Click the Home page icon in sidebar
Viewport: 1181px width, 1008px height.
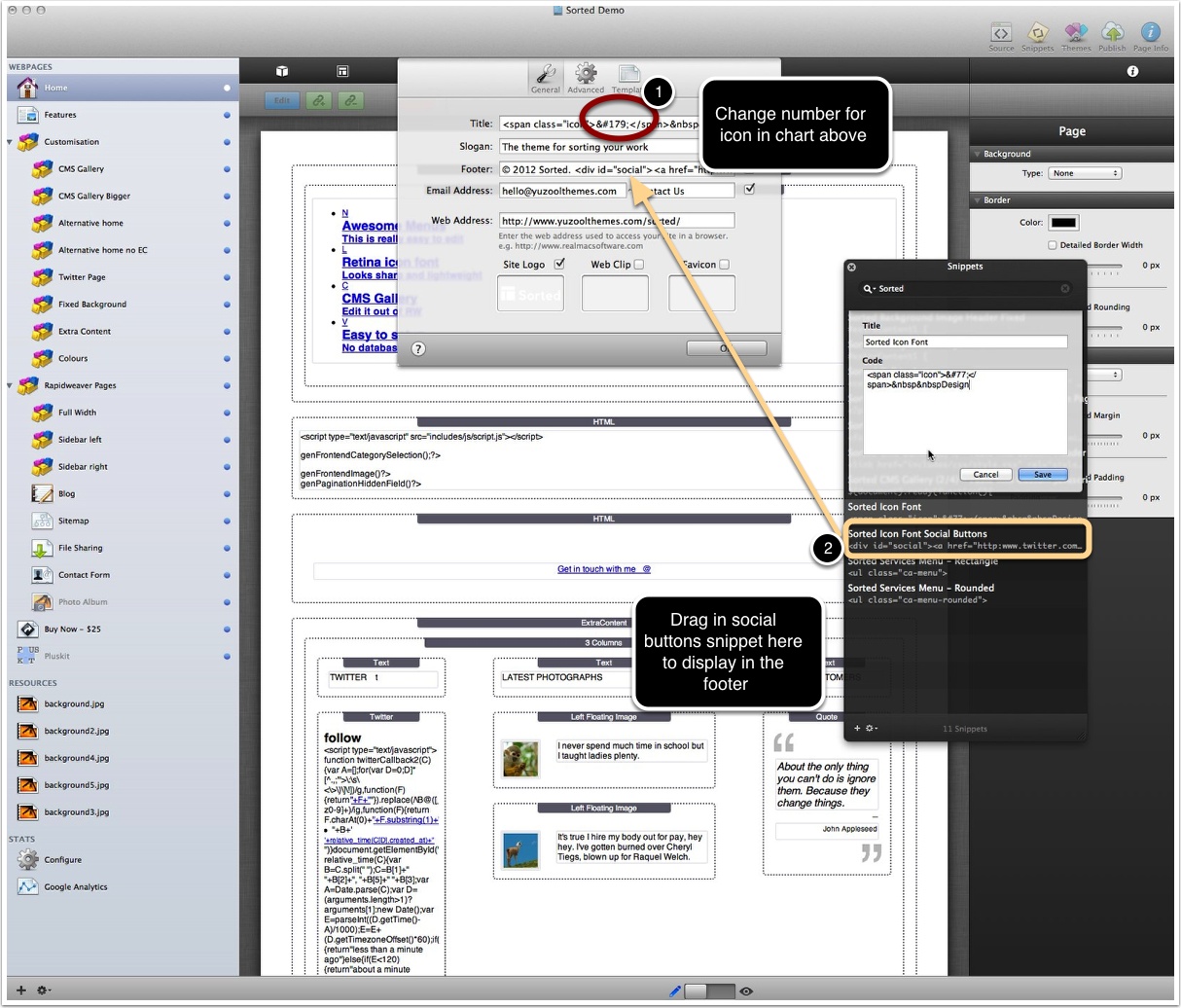(x=27, y=88)
